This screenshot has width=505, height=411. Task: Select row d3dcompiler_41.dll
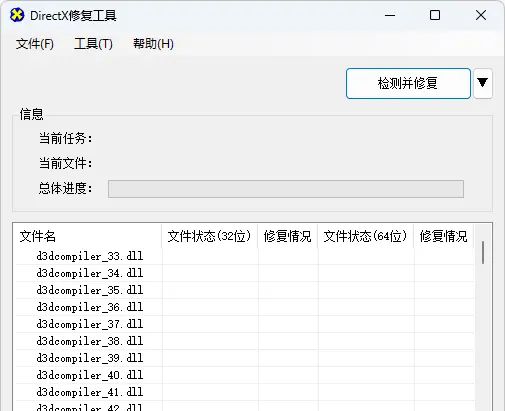(x=244, y=392)
